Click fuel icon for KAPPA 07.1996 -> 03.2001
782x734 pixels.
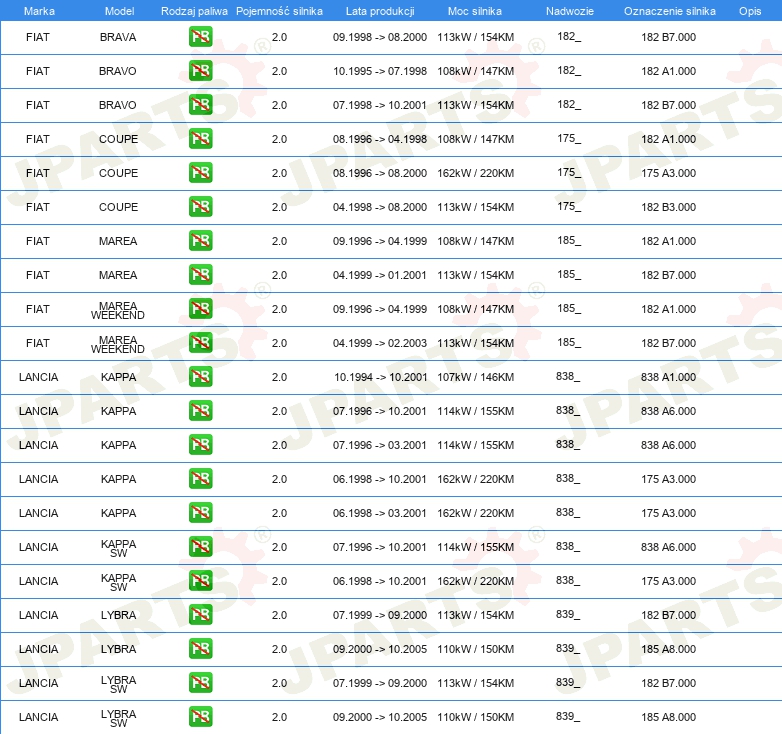tap(200, 445)
